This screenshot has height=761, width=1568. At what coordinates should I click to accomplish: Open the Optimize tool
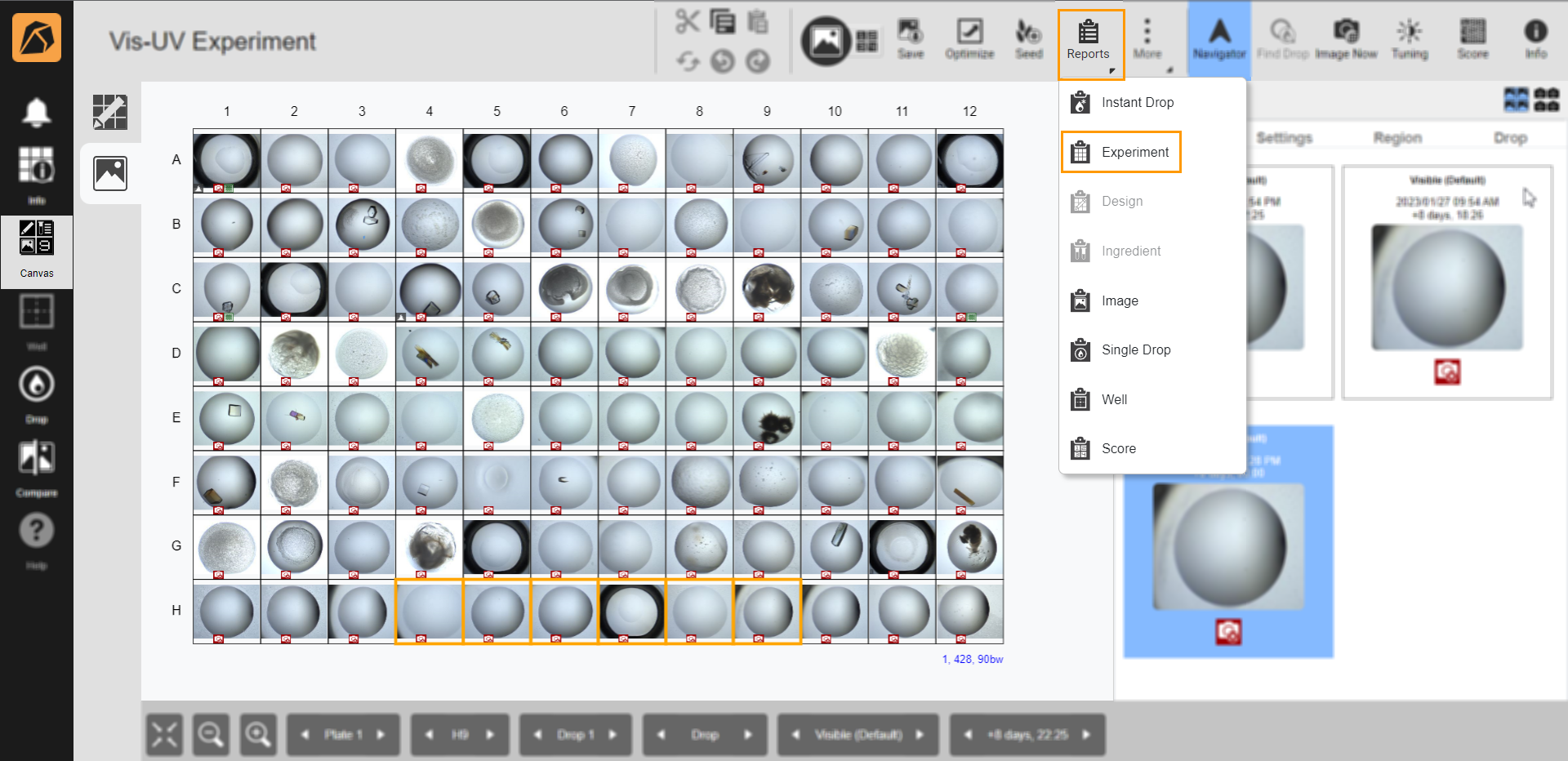[969, 38]
